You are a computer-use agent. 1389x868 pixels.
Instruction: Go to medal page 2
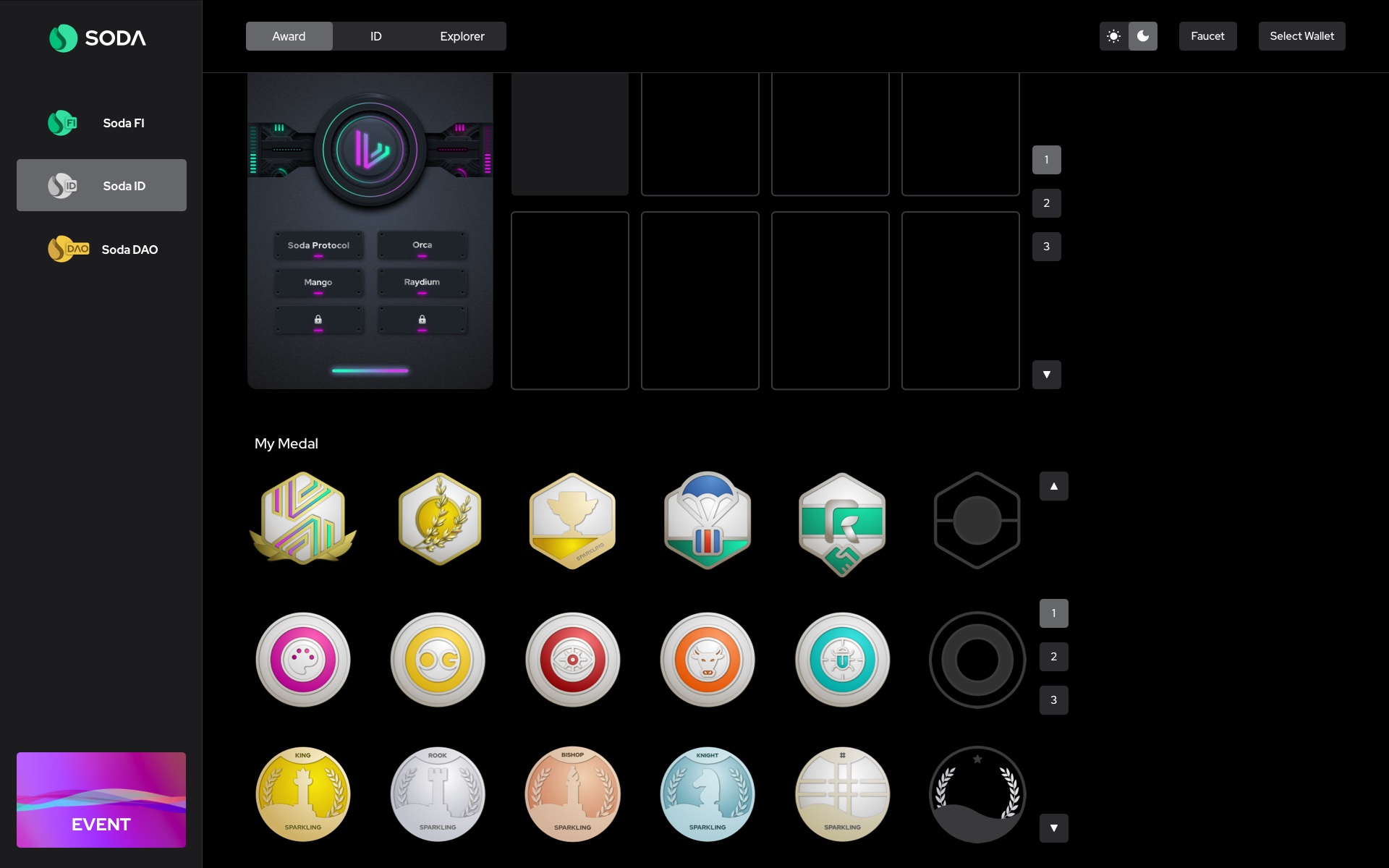point(1054,657)
